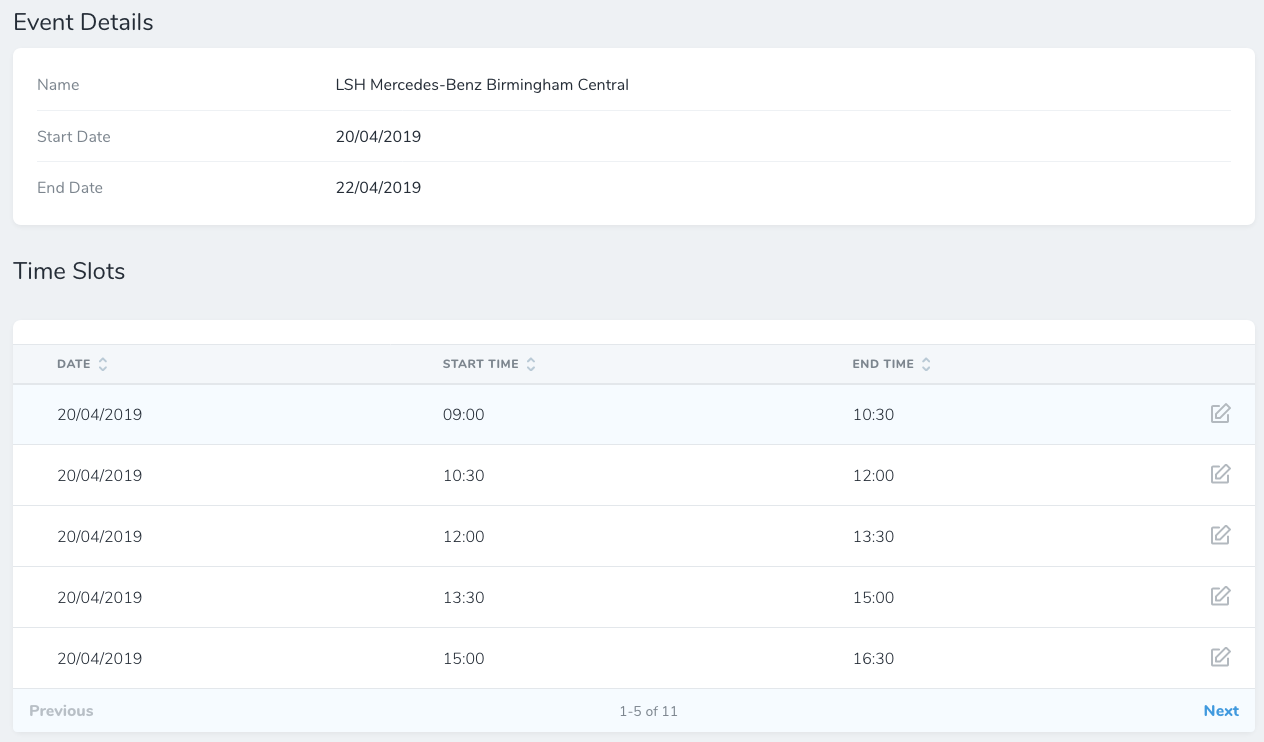Edit the 12:00 time slot
The image size is (1264, 742).
(1220, 535)
